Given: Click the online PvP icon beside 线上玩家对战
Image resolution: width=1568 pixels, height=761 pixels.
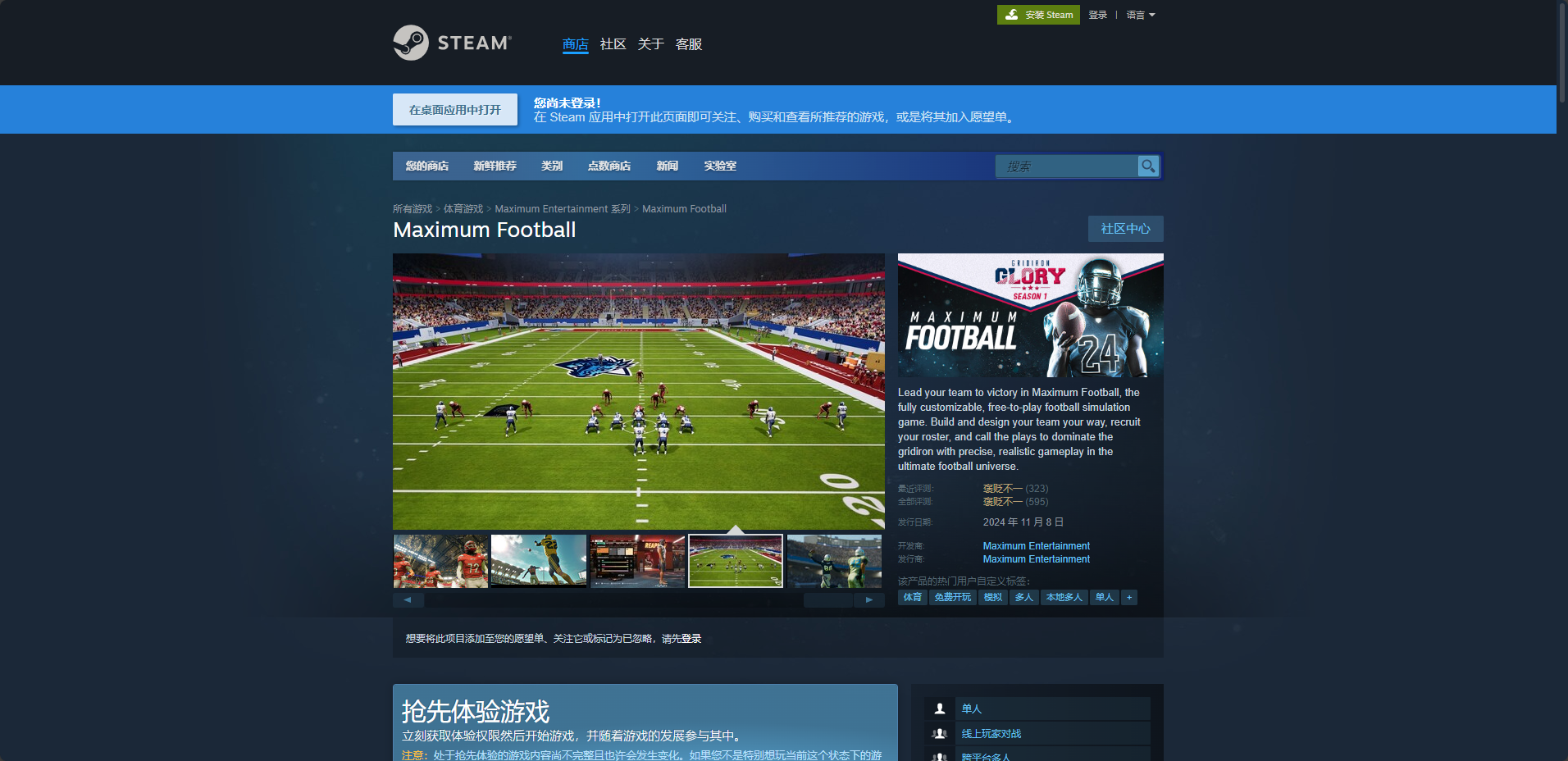Looking at the screenshot, I should coord(940,734).
